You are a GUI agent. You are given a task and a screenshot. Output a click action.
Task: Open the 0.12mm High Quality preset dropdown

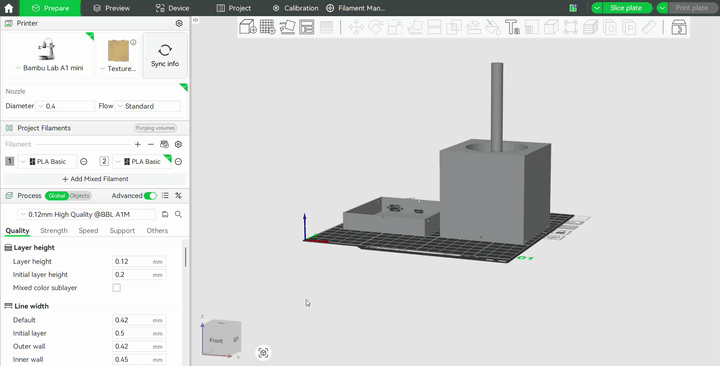click(87, 214)
